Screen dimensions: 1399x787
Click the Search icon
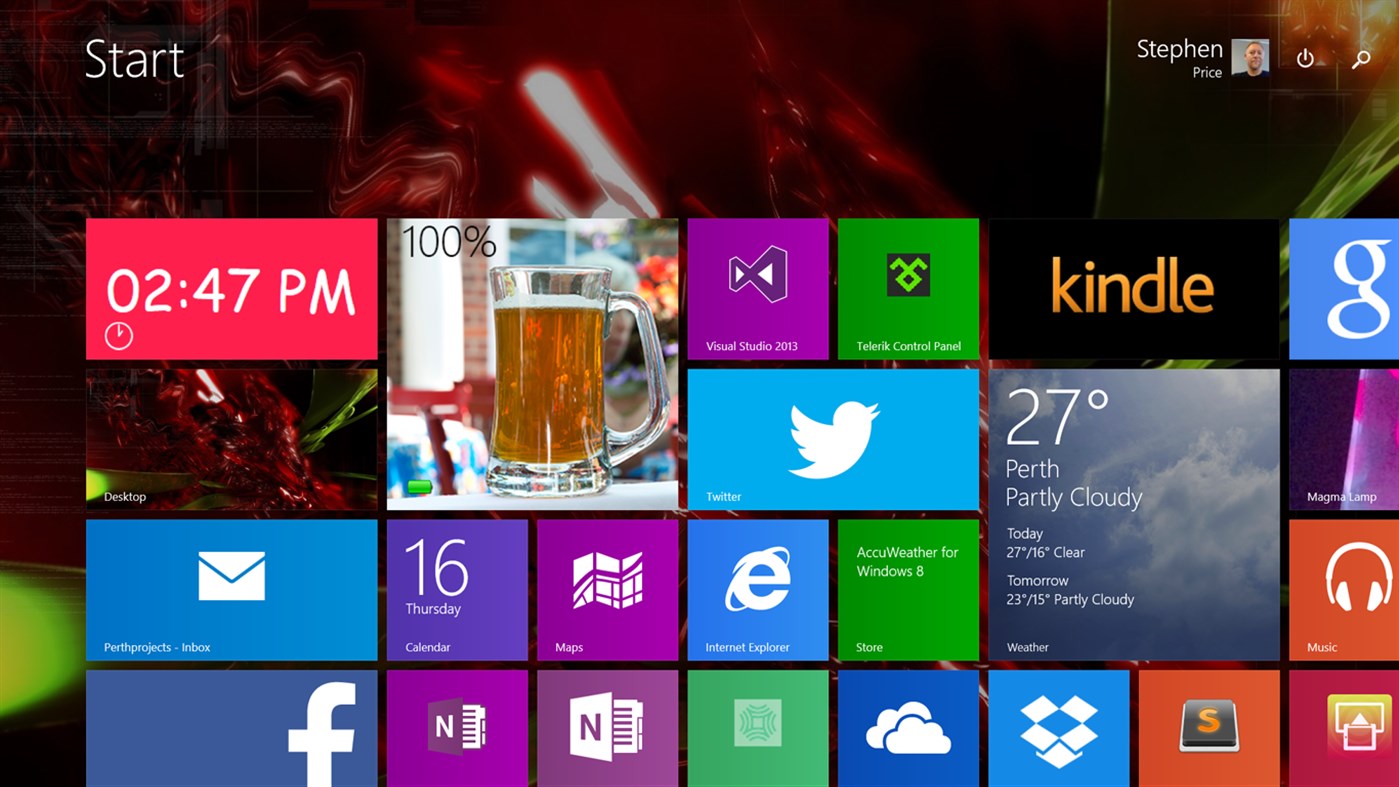[1359, 59]
